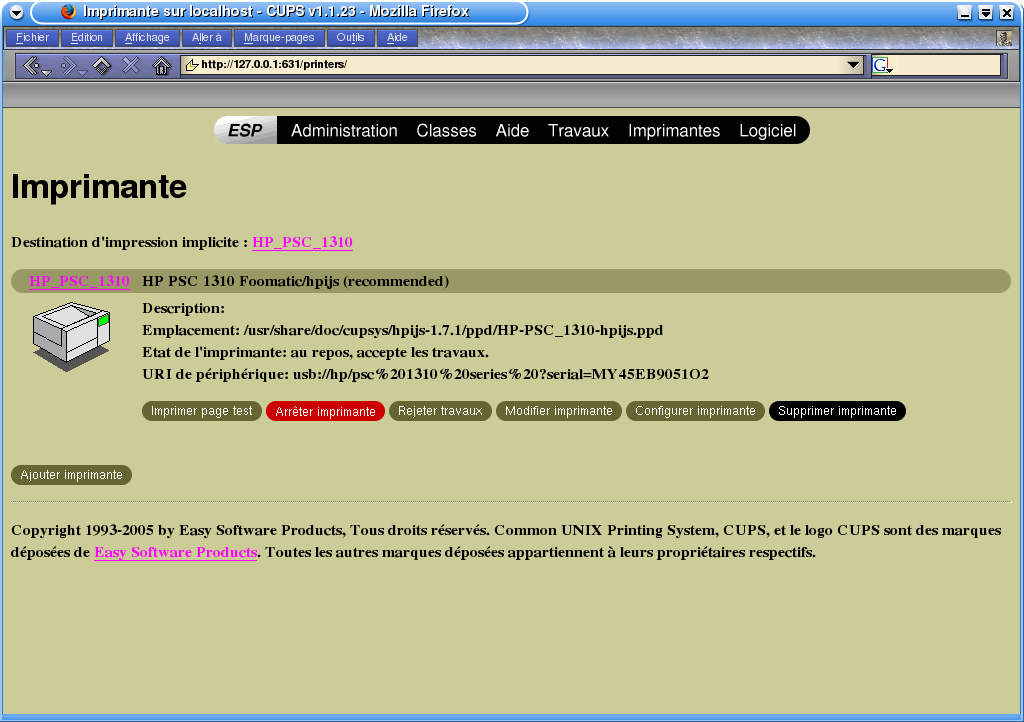The height and width of the screenshot is (722, 1024).
Task: Open the Marque-pages menu
Action: 279,38
